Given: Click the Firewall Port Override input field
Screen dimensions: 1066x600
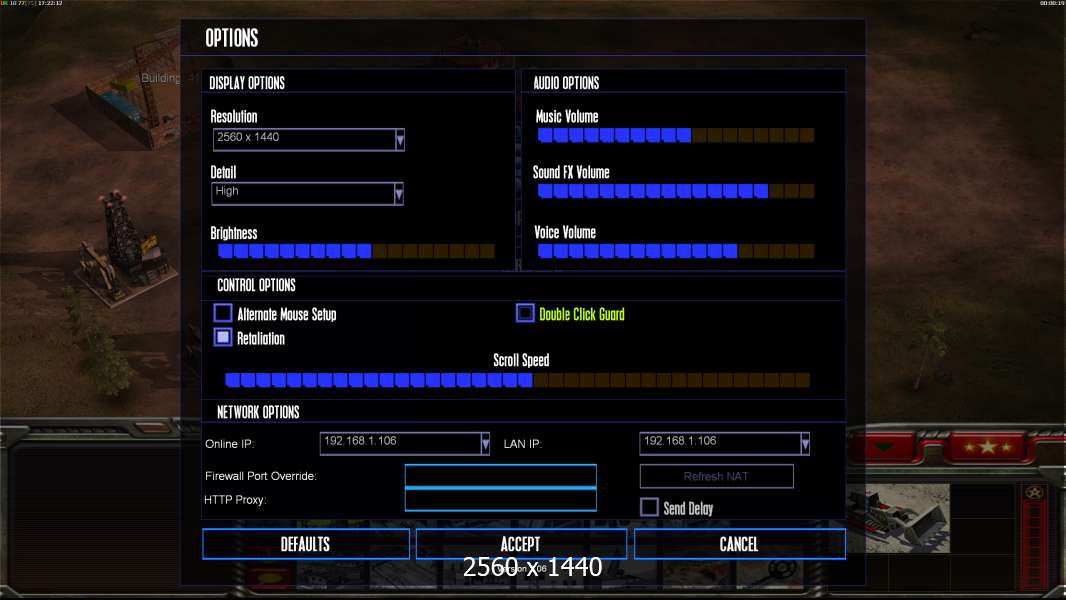Looking at the screenshot, I should tap(500, 476).
